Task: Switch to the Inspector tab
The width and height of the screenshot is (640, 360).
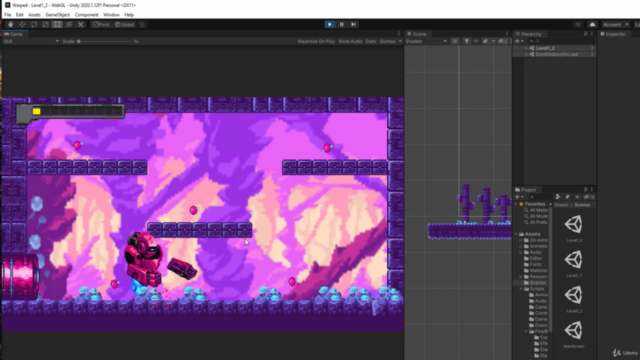Action: click(613, 34)
